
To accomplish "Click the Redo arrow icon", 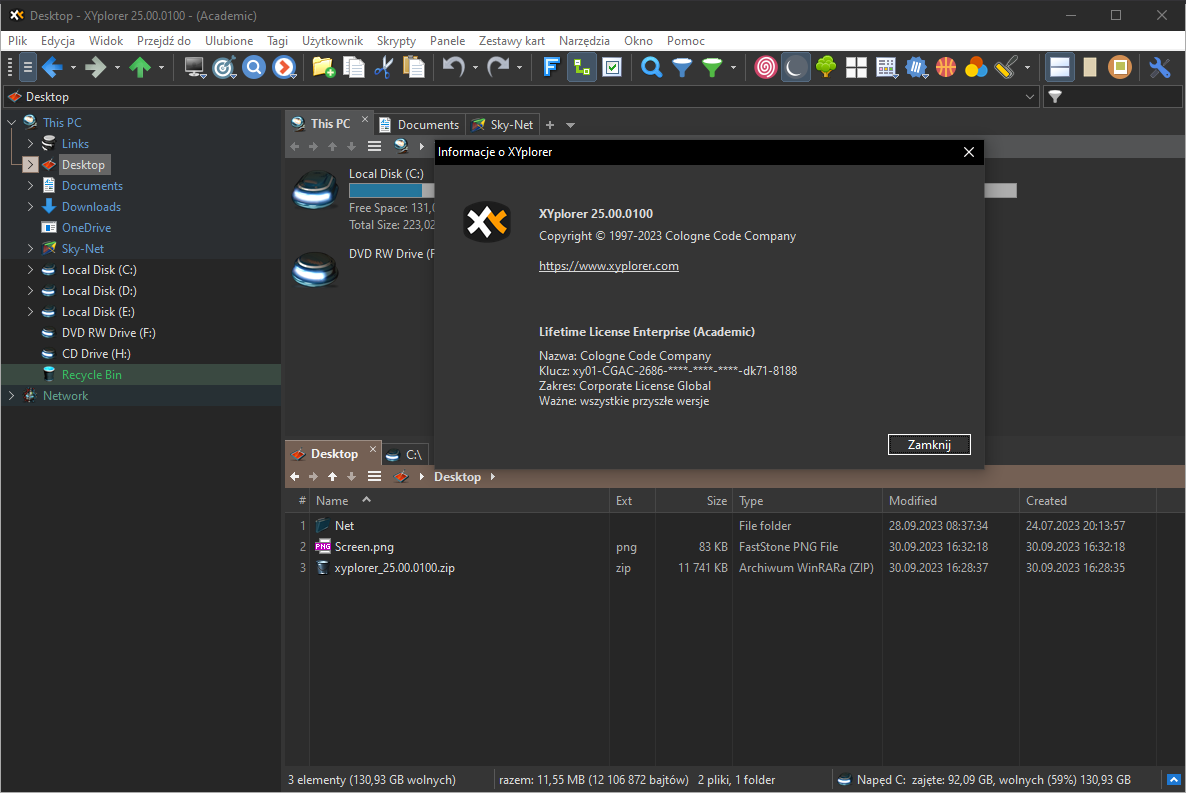I will 498,68.
